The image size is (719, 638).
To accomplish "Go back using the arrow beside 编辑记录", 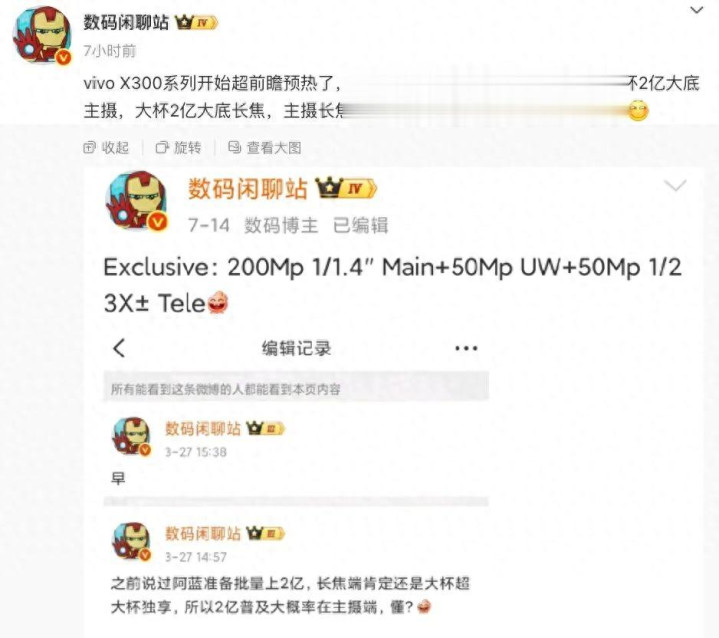I will (119, 348).
